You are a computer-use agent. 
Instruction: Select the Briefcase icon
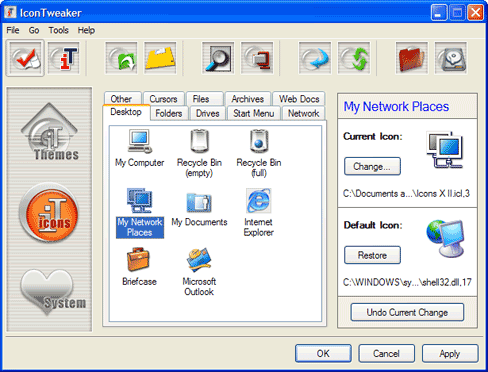click(x=139, y=267)
